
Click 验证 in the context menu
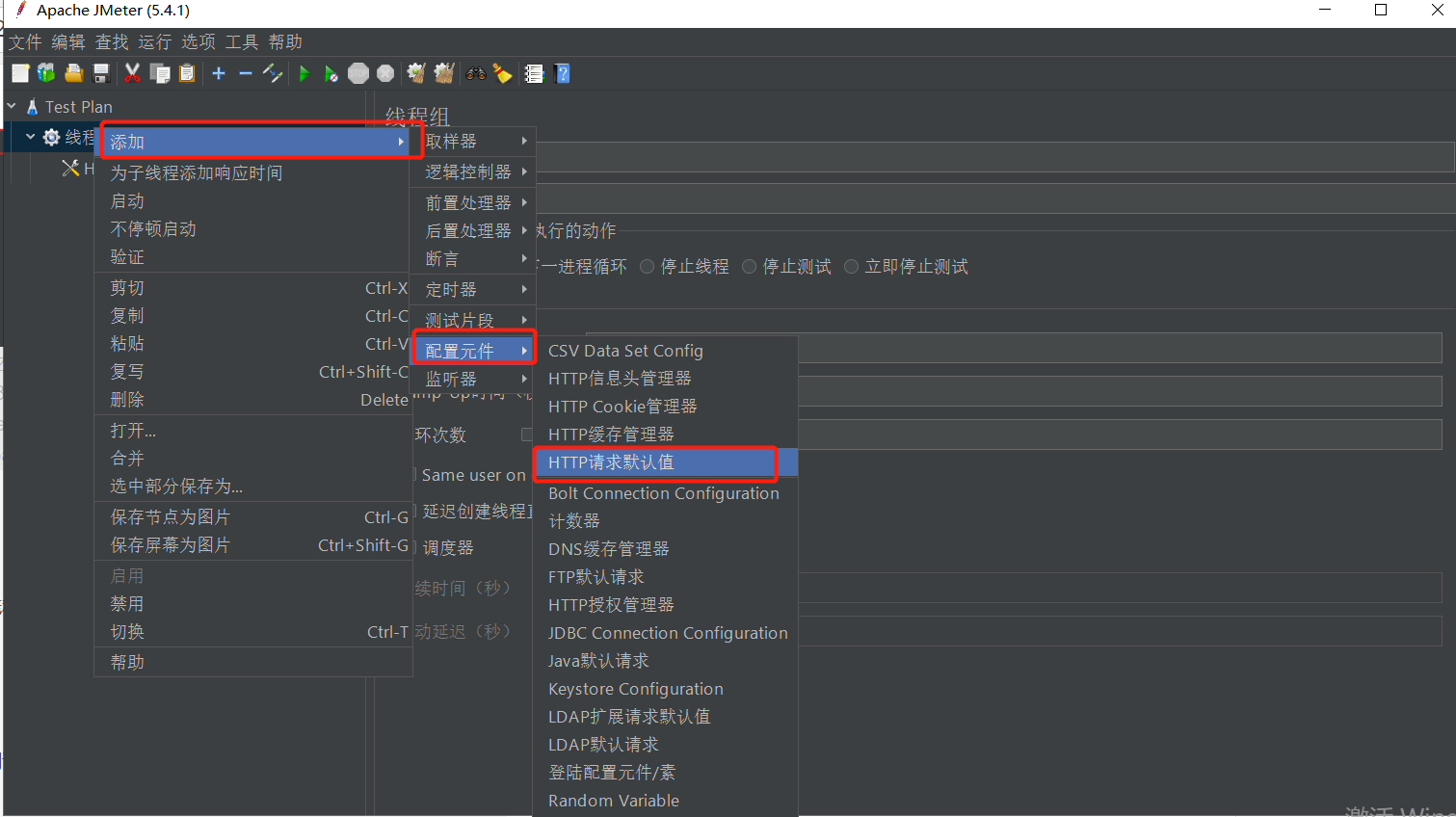pyautogui.click(x=253, y=256)
